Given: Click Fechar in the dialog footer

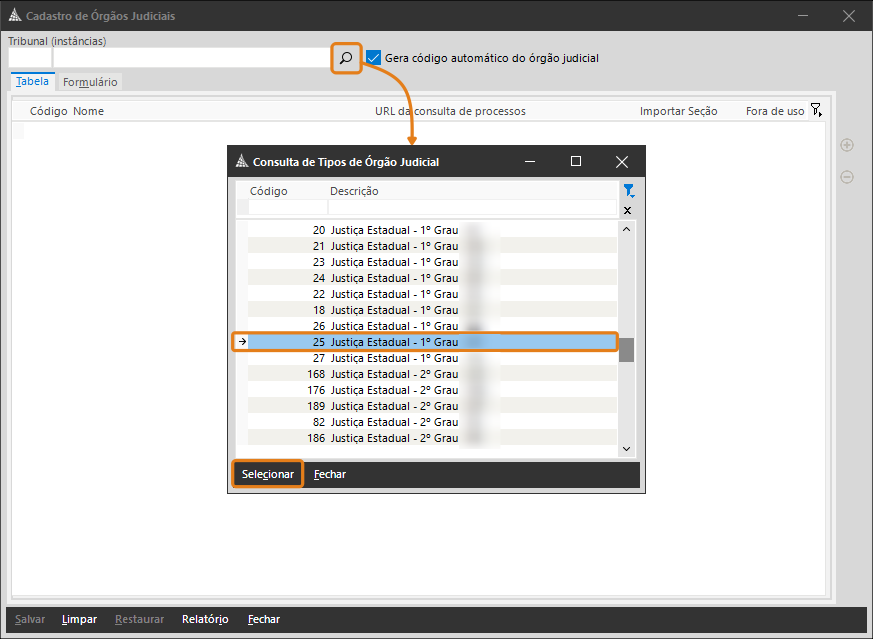Looking at the screenshot, I should (x=330, y=474).
